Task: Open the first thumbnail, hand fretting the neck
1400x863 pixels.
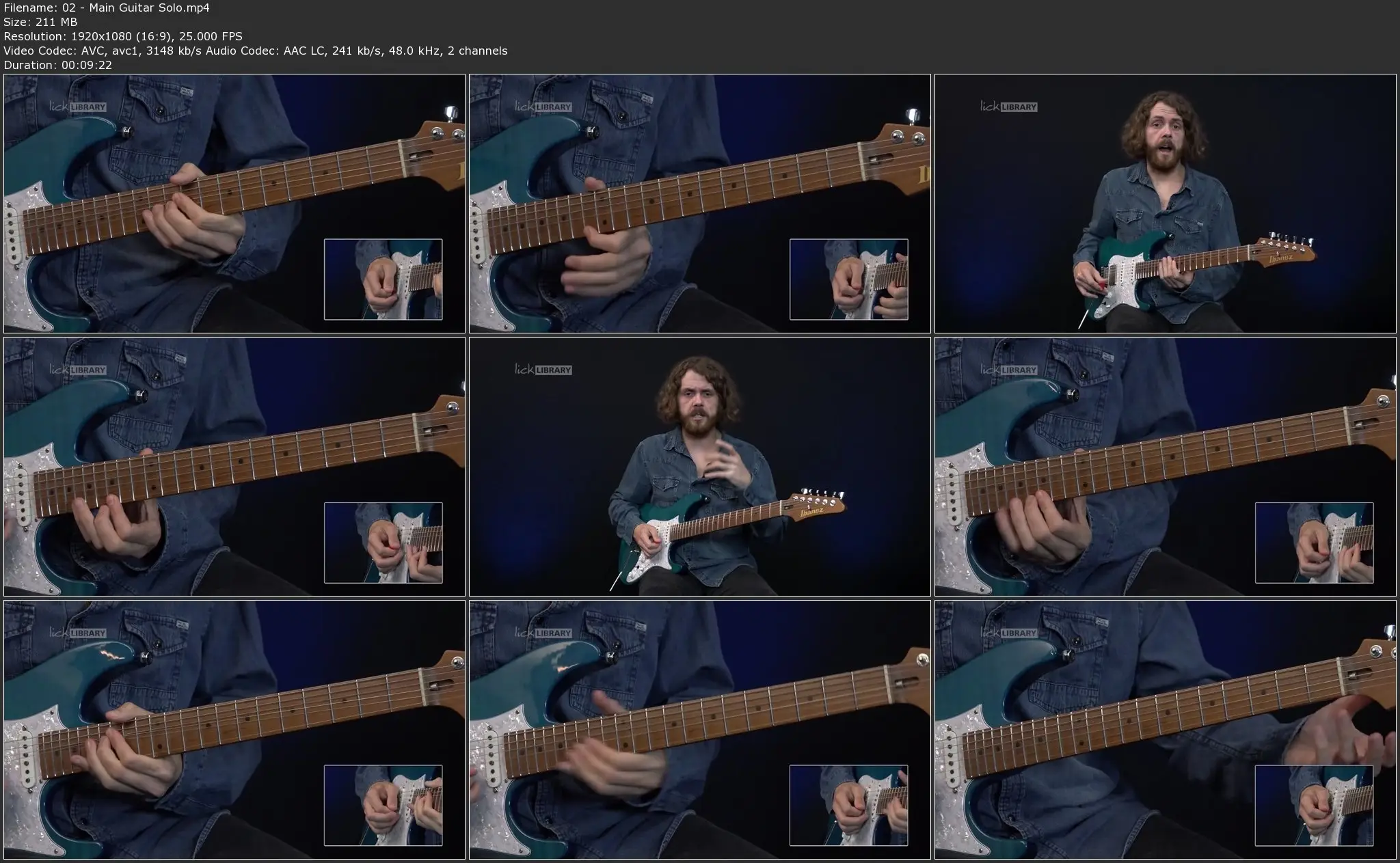Action: (234, 204)
